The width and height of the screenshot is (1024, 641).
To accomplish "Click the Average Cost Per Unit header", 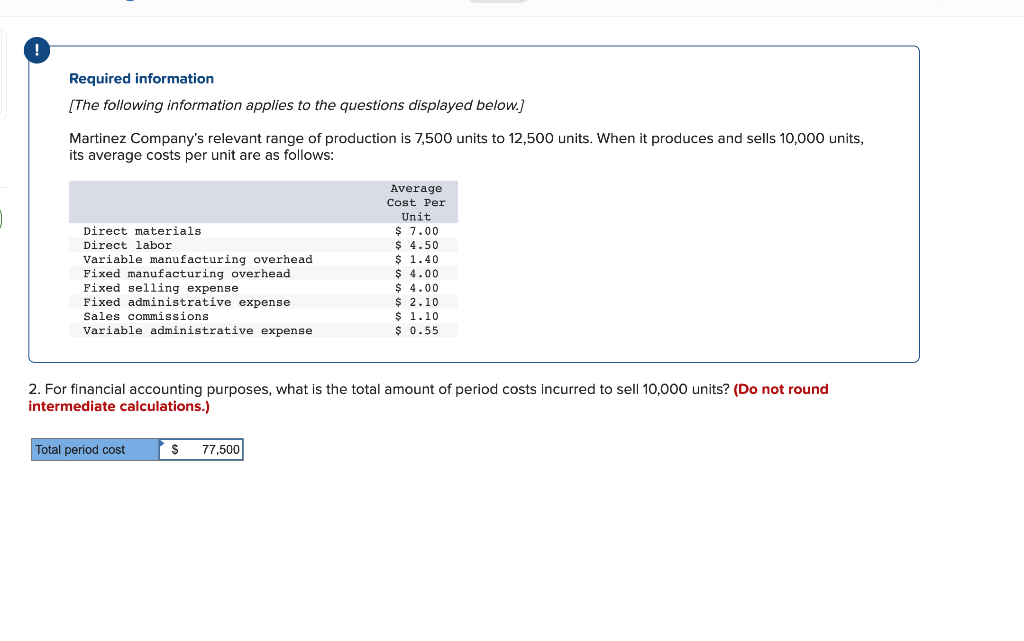I will point(416,202).
